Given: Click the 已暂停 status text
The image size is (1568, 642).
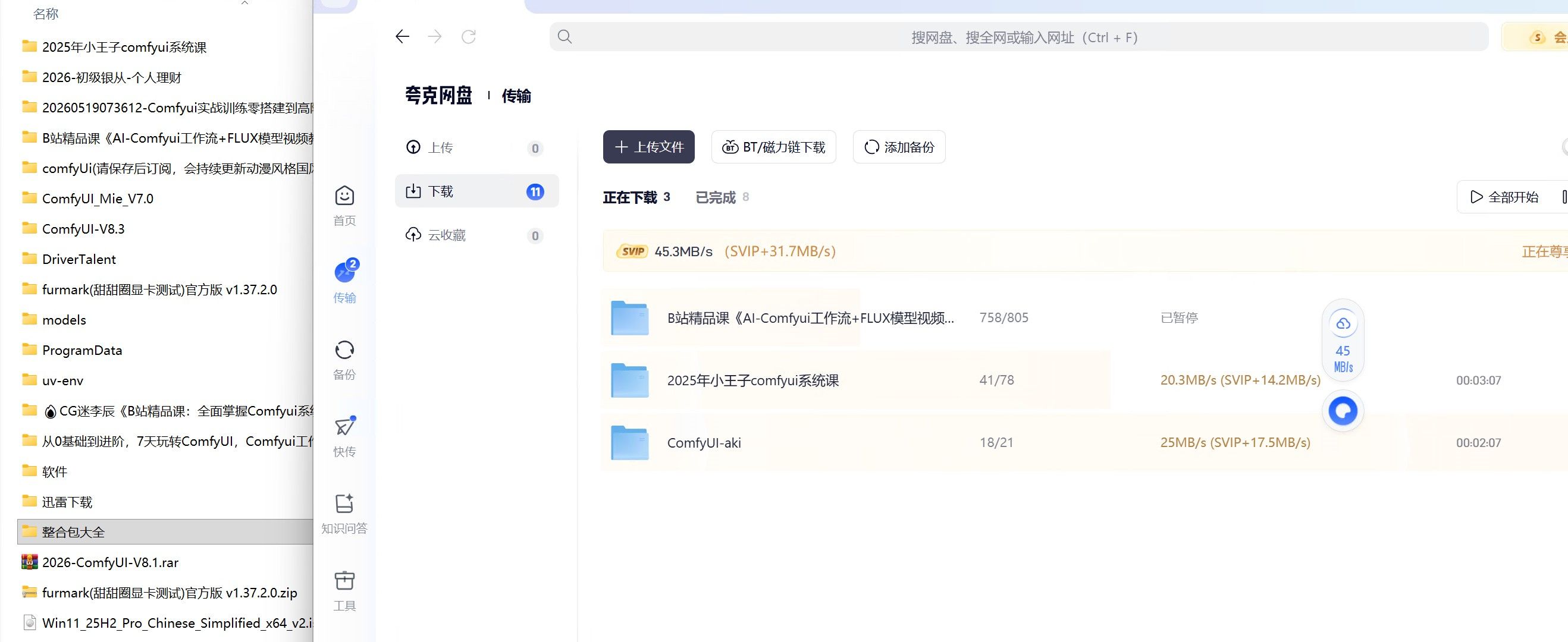Looking at the screenshot, I should pyautogui.click(x=1179, y=317).
